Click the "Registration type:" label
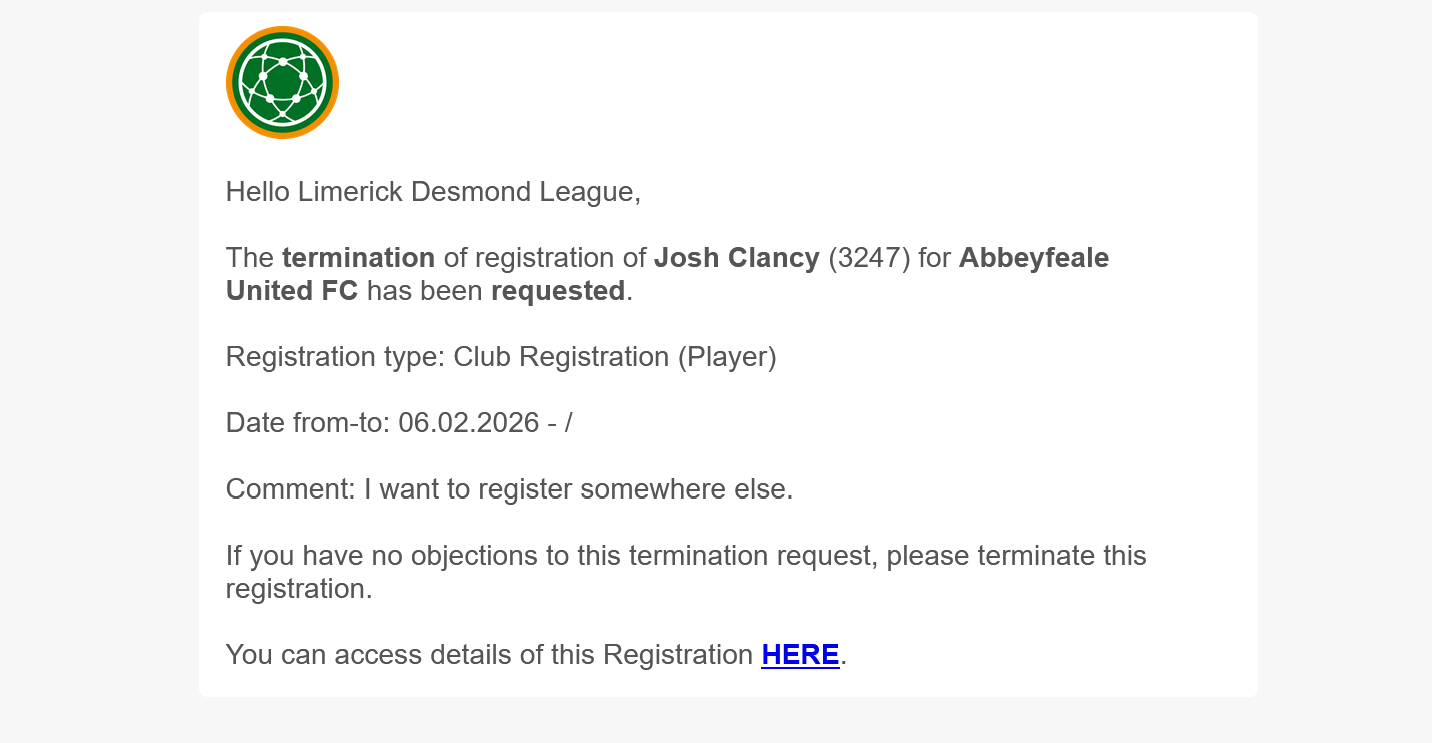 (335, 357)
